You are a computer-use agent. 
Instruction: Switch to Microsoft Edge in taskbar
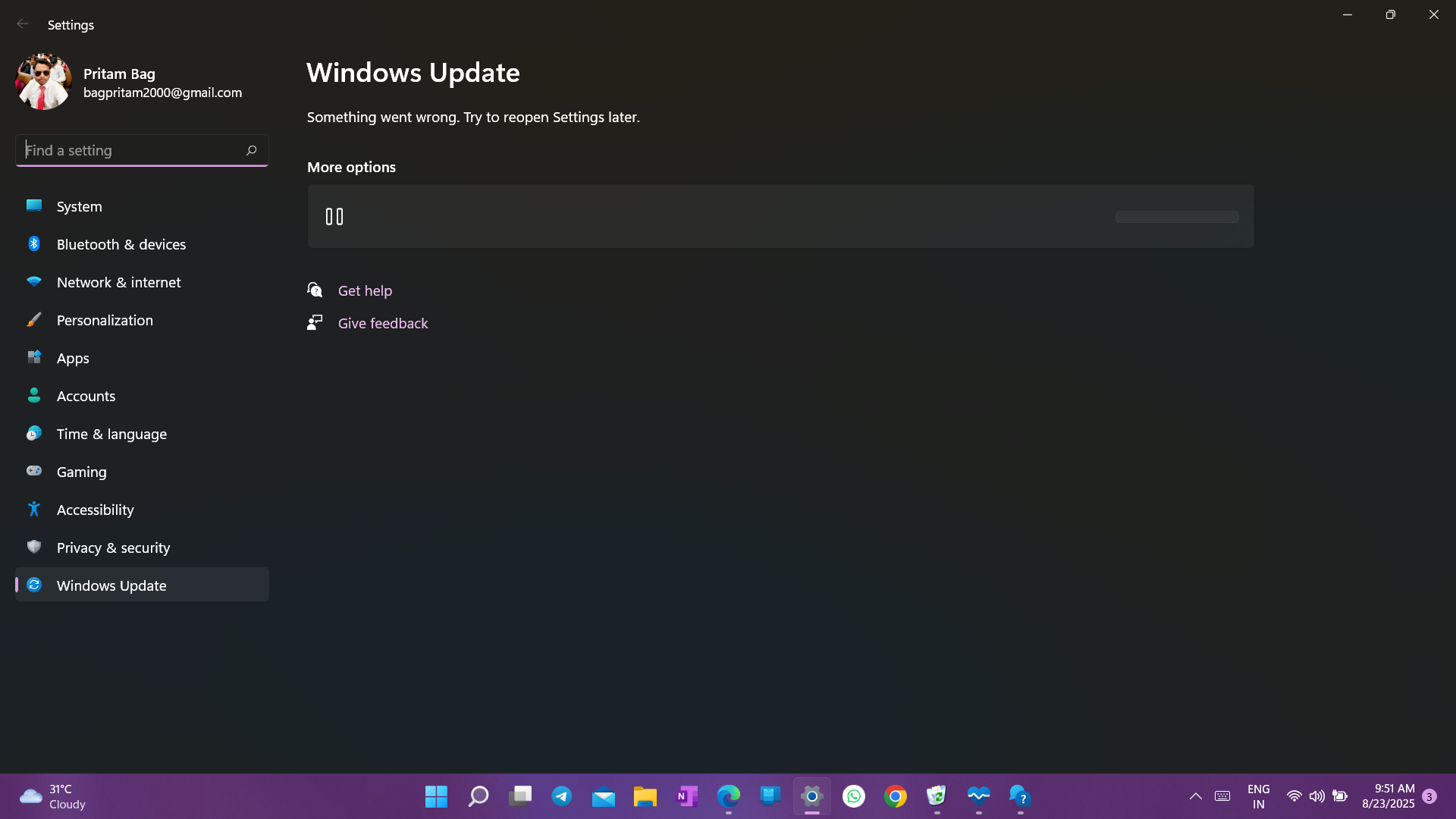tap(728, 796)
